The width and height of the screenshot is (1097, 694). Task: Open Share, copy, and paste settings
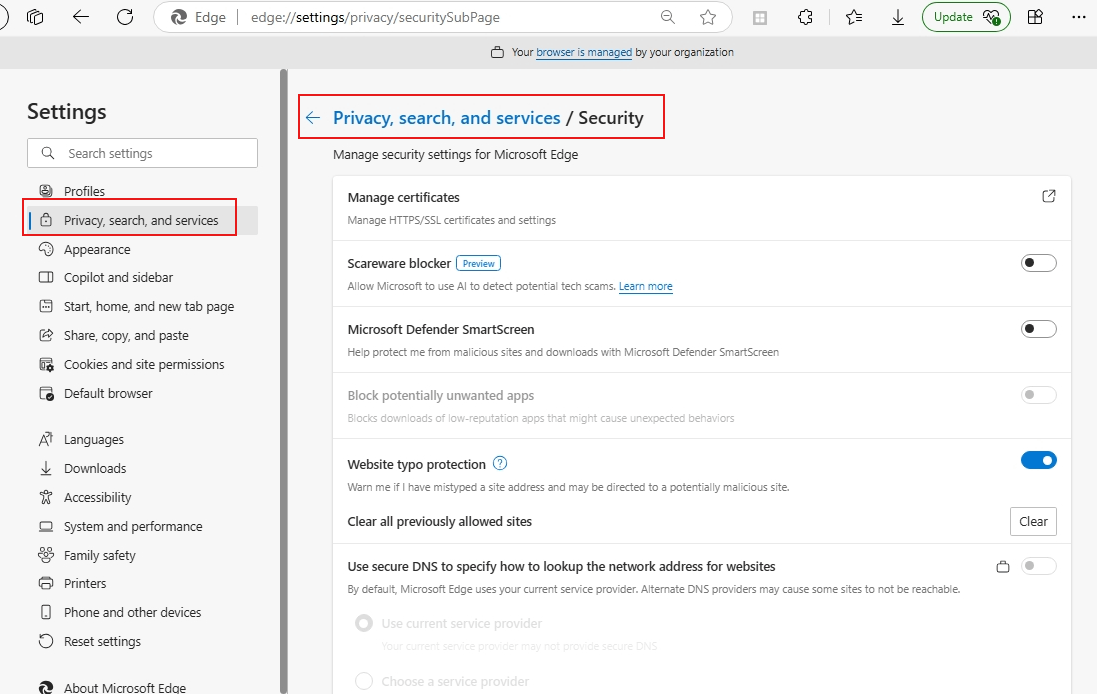pyautogui.click(x=143, y=335)
